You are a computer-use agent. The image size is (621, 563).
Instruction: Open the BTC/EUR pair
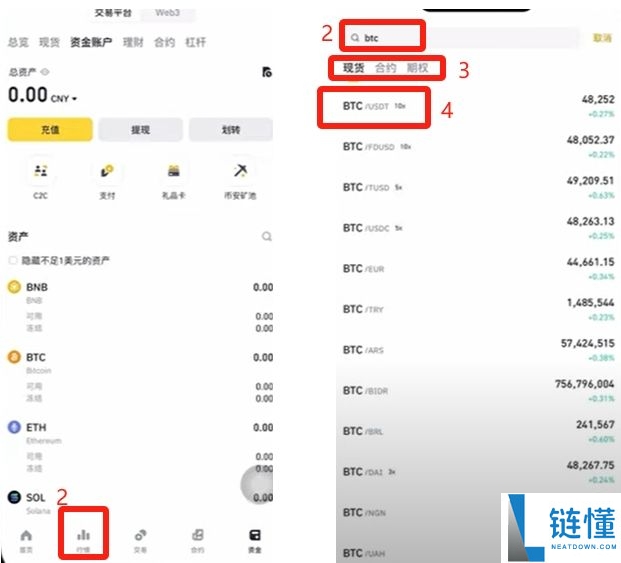[478, 269]
